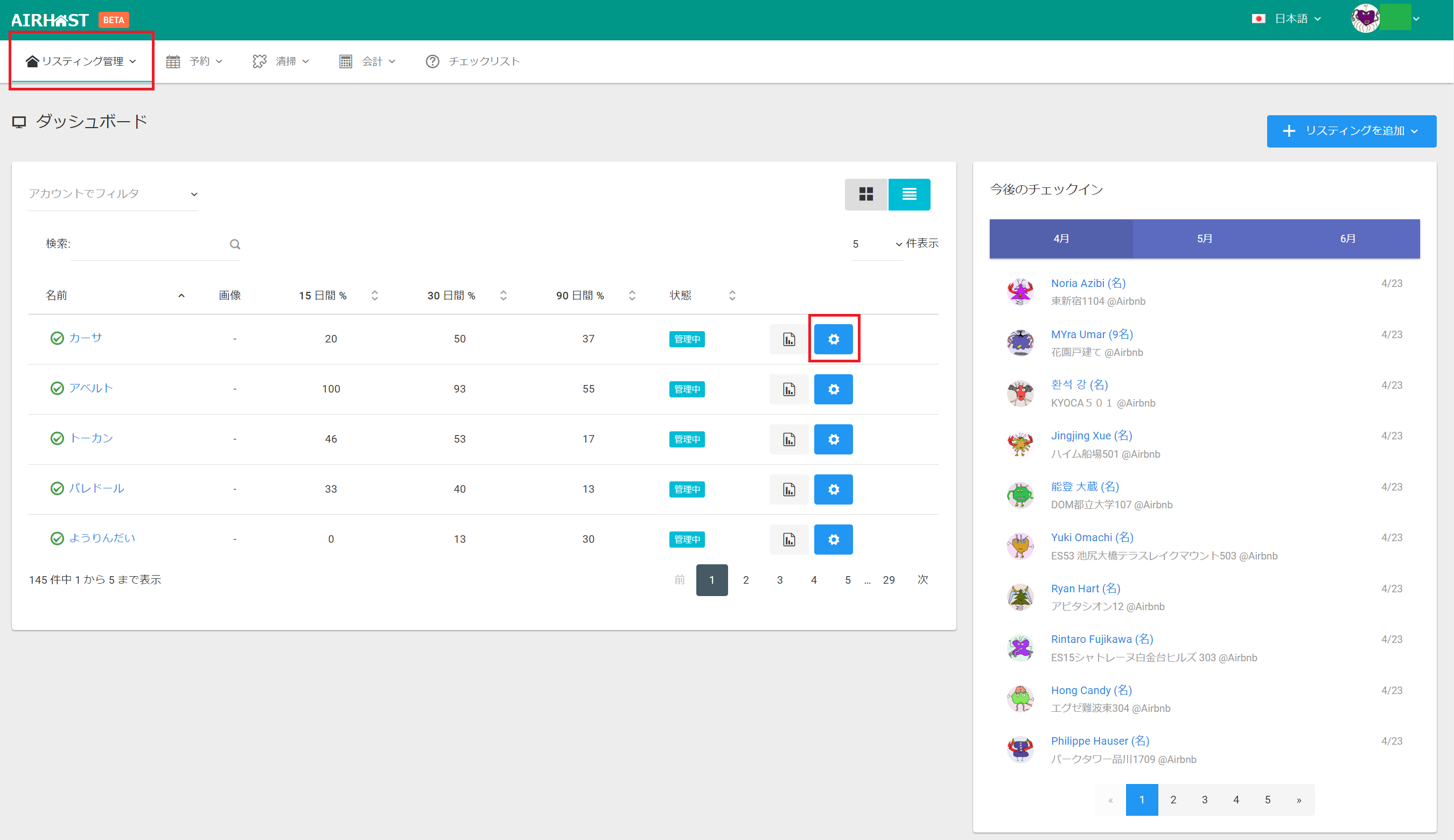
Task: Select the 5月 check-in tab
Action: (x=1204, y=239)
